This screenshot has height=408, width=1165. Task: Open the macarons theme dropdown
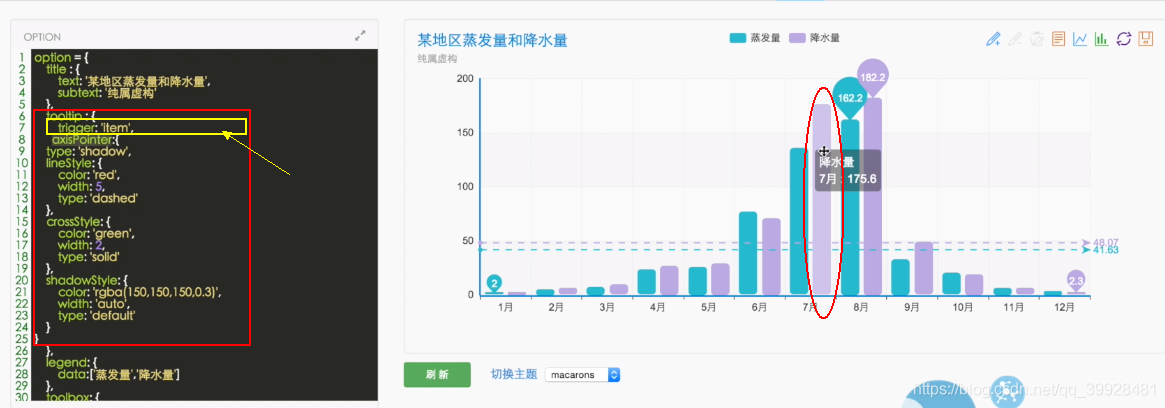click(x=582, y=375)
